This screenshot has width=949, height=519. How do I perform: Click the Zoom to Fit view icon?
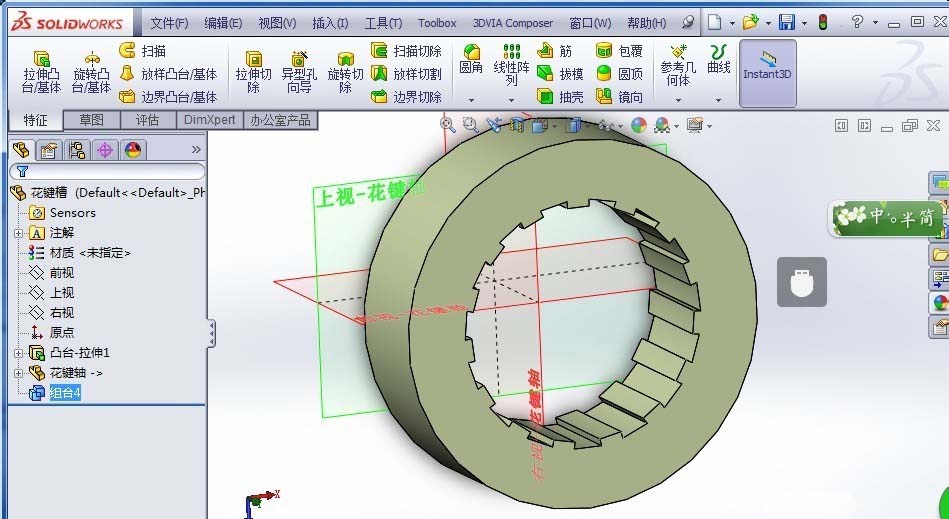click(x=447, y=125)
